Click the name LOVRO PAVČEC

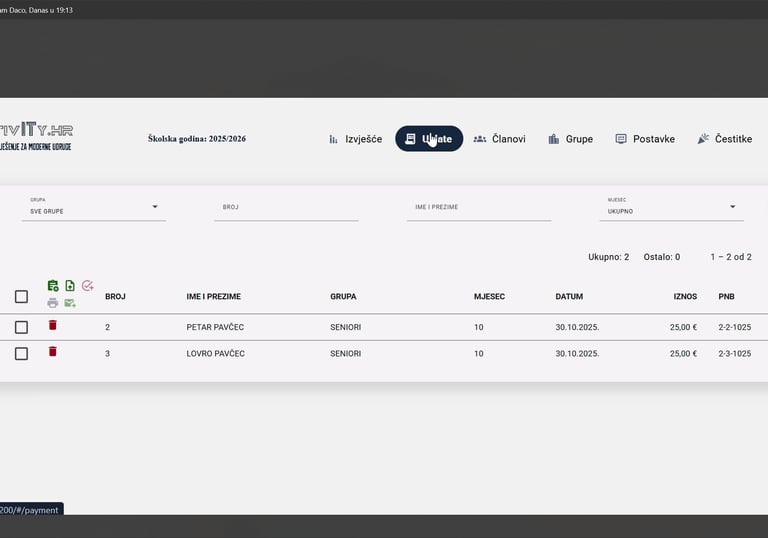(x=216, y=354)
